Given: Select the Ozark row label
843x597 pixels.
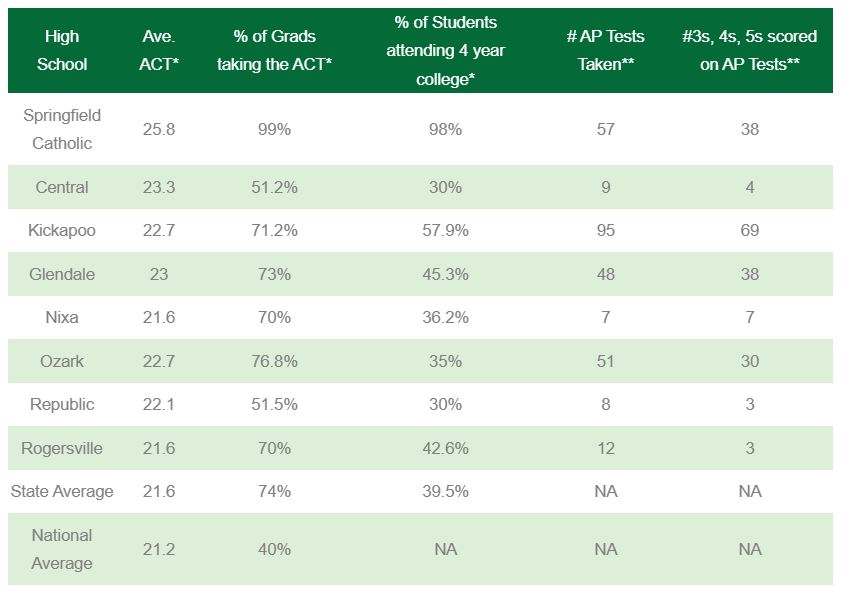Looking at the screenshot, I should coord(62,361).
